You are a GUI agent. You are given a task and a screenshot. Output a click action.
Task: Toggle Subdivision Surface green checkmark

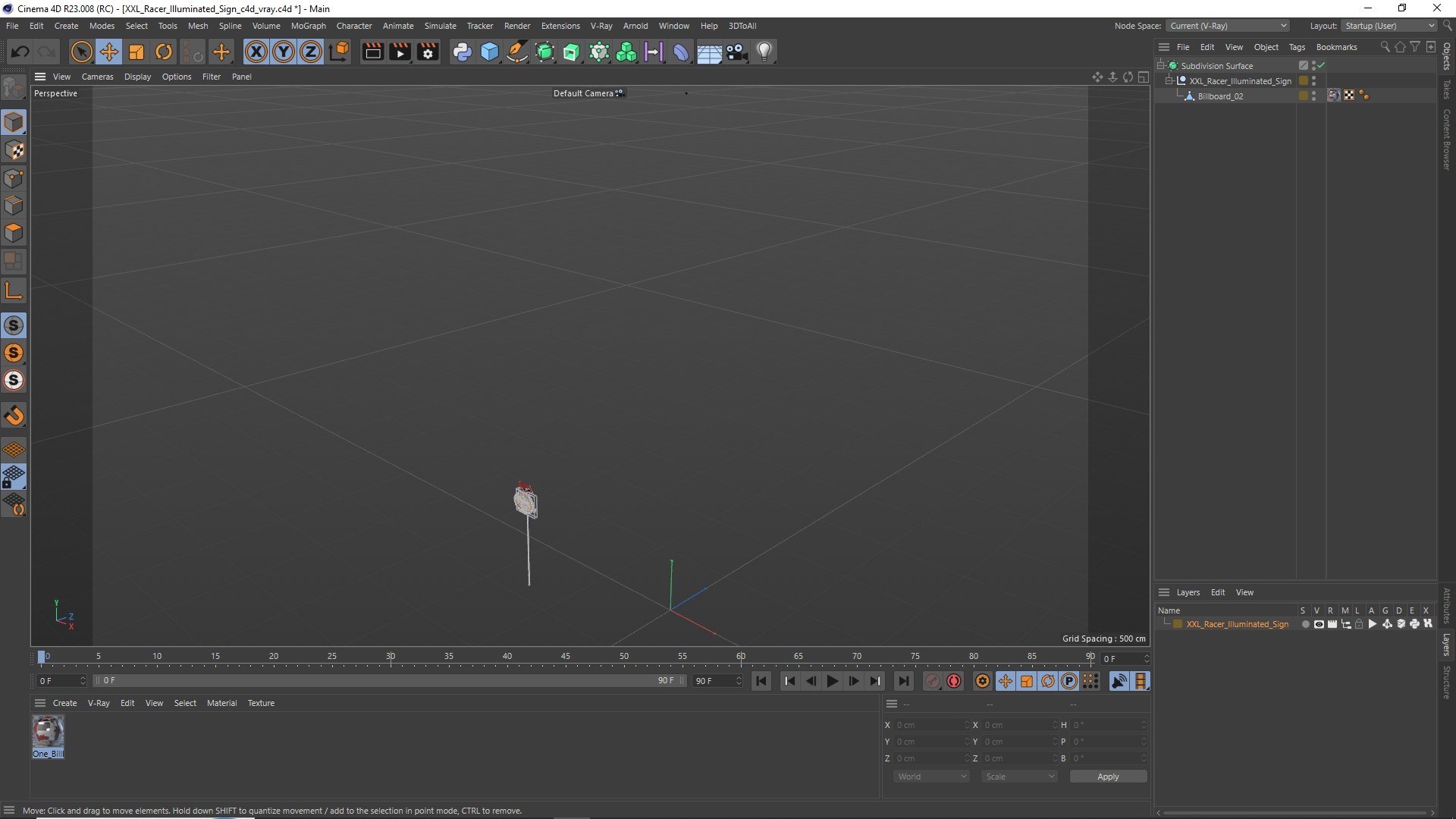click(x=1321, y=65)
